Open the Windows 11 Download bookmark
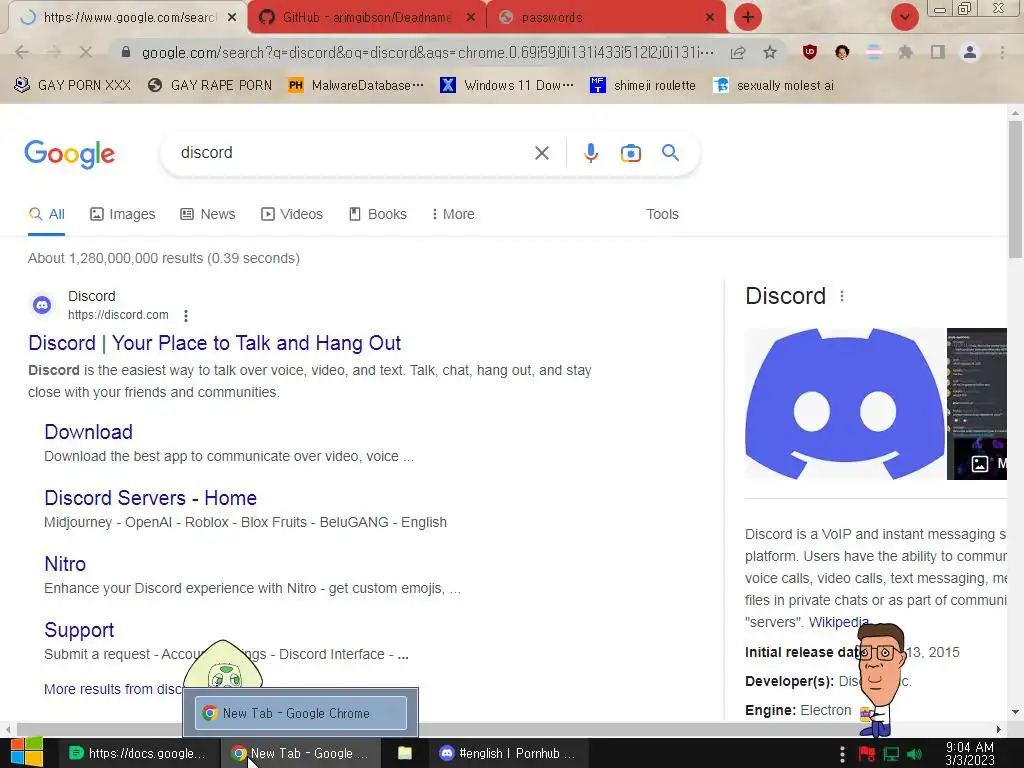Image resolution: width=1024 pixels, height=768 pixels. click(507, 86)
